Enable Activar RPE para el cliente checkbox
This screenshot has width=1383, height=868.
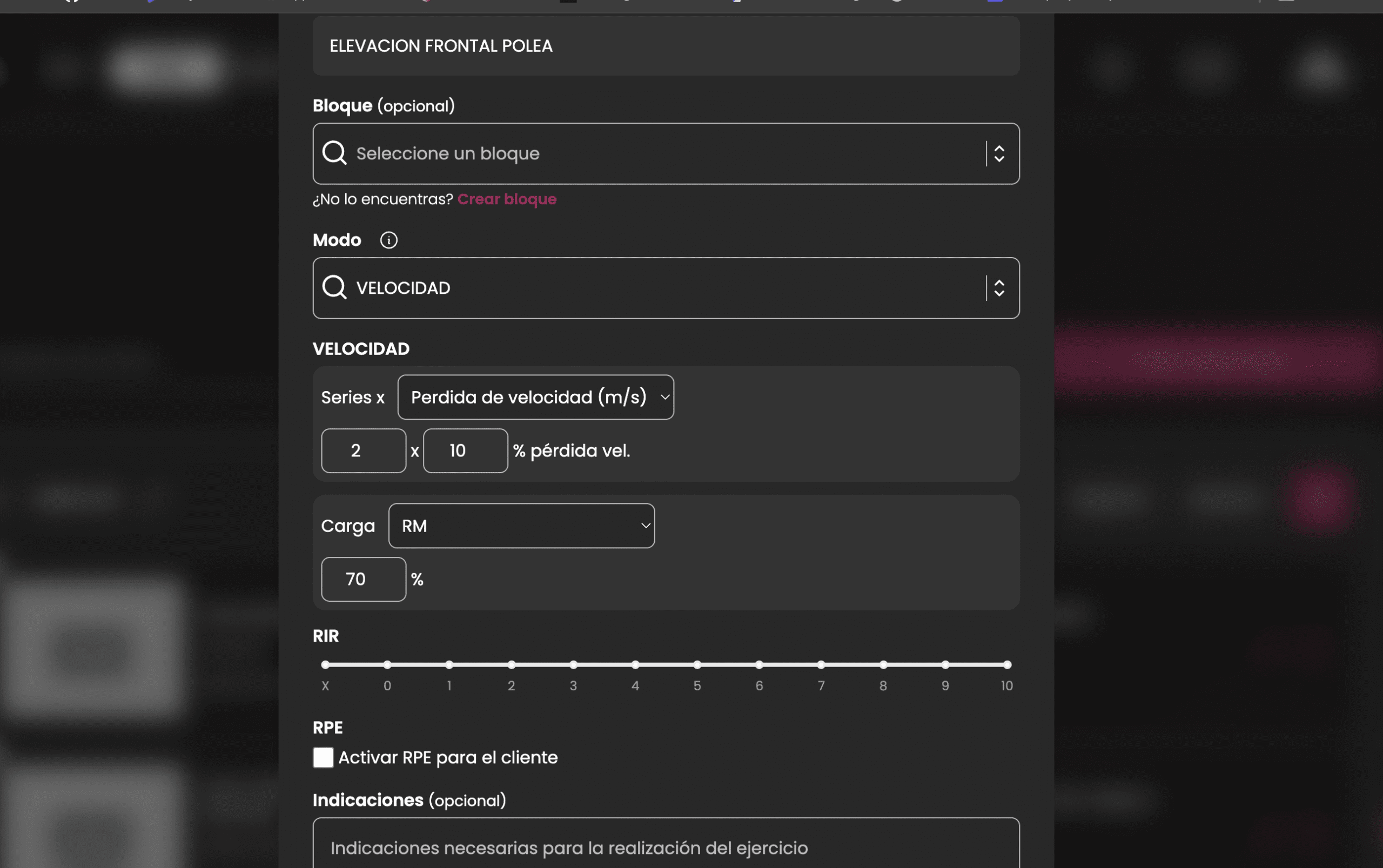click(x=323, y=757)
